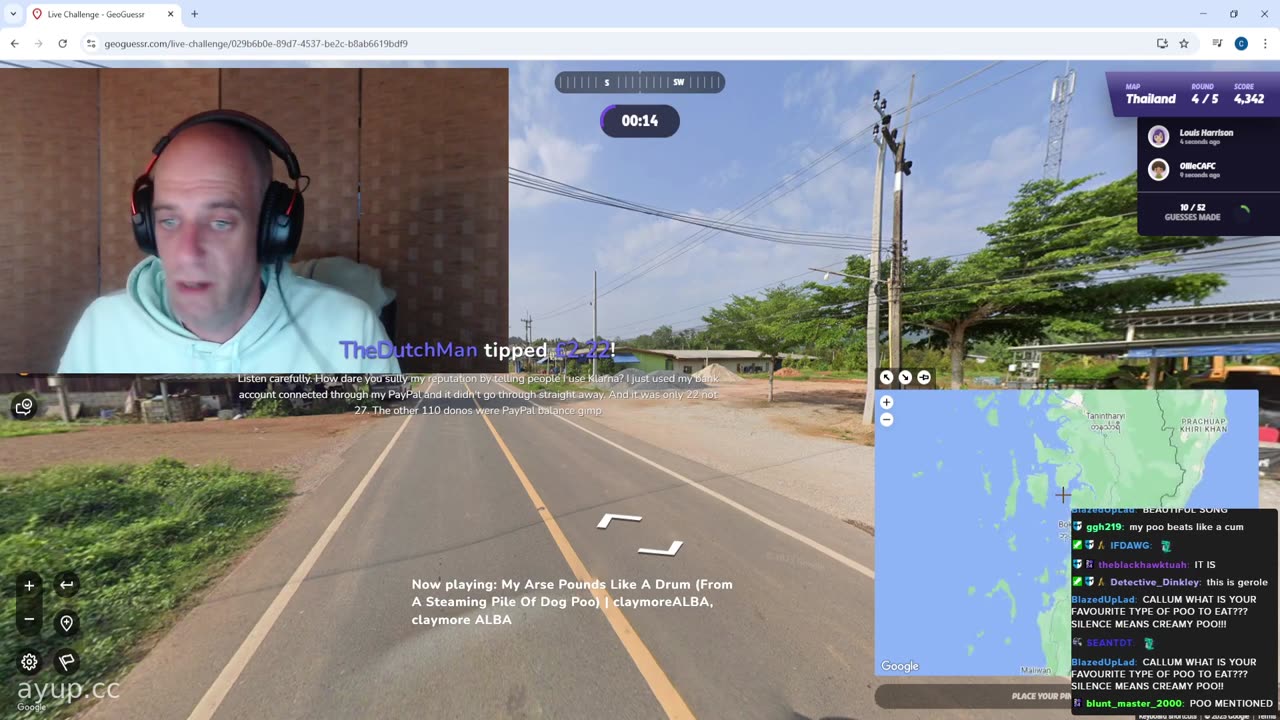Viewport: 1280px width, 720px height.
Task: Open the Google logo on the guess map
Action: tap(899, 666)
